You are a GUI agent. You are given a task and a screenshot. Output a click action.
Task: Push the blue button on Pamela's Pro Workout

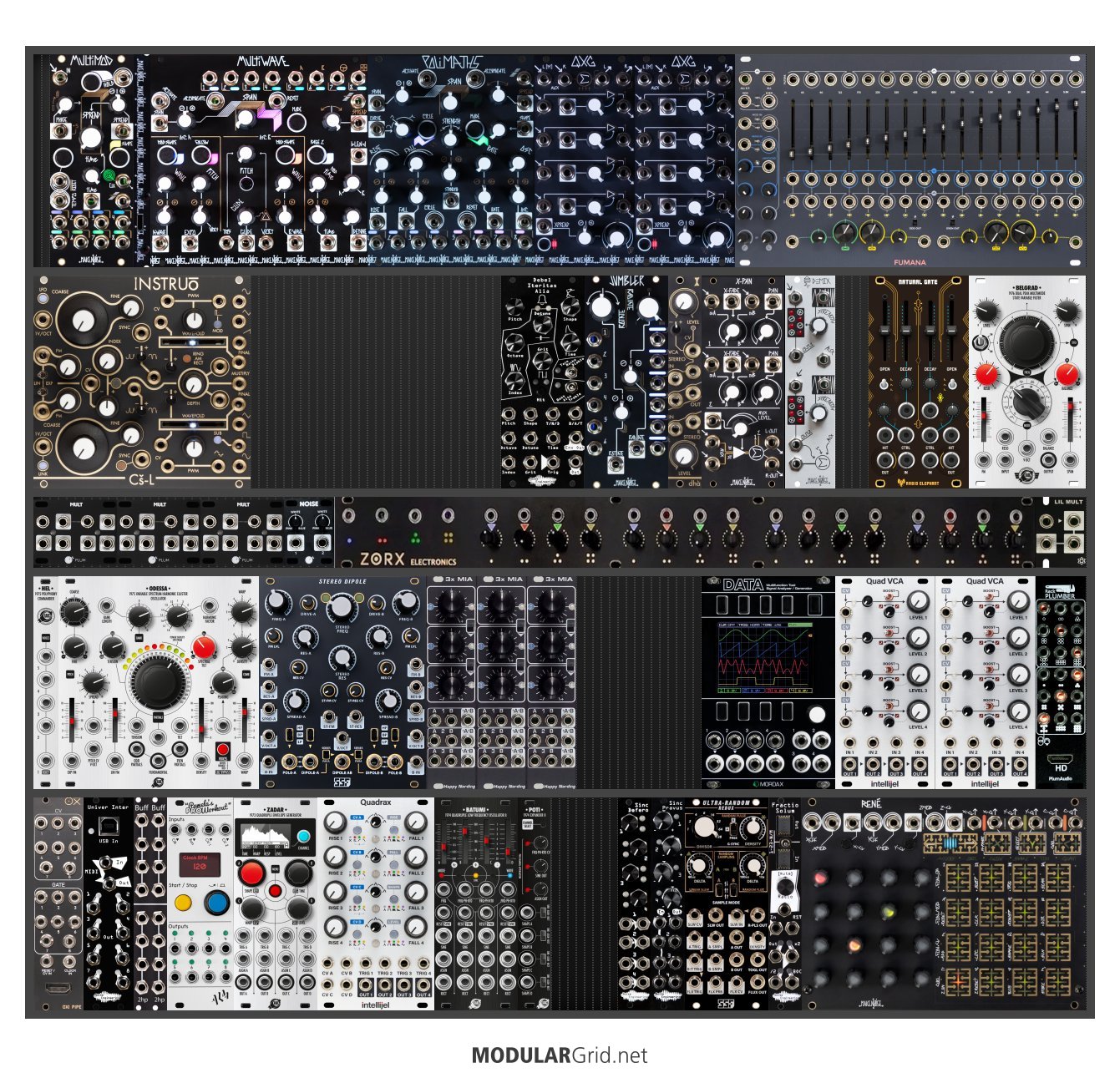click(217, 903)
